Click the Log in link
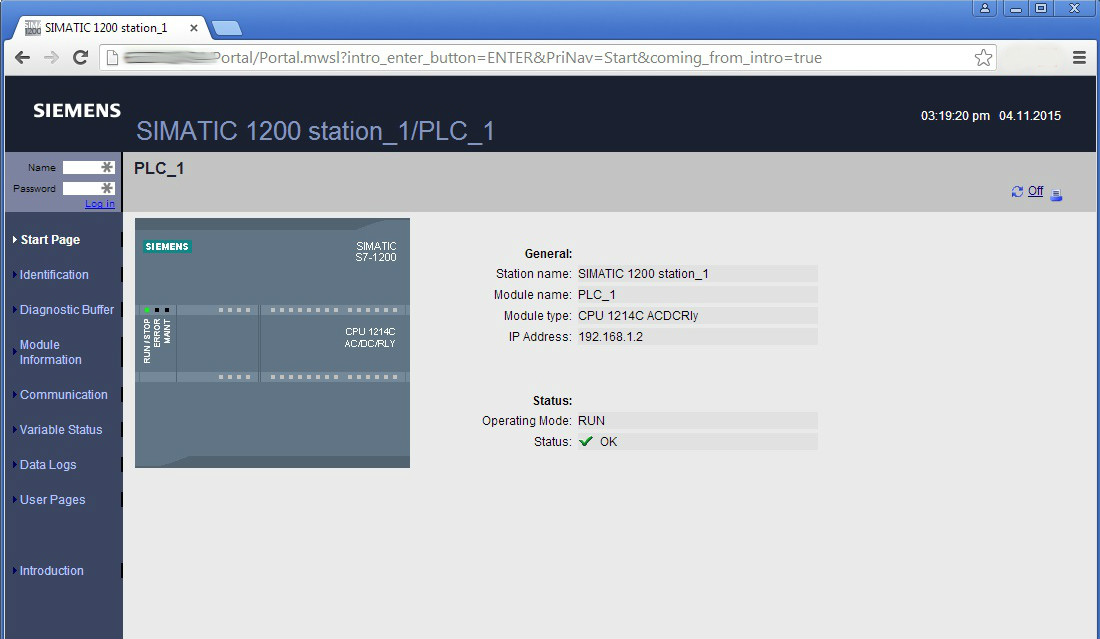Viewport: 1100px width, 639px height. click(100, 204)
